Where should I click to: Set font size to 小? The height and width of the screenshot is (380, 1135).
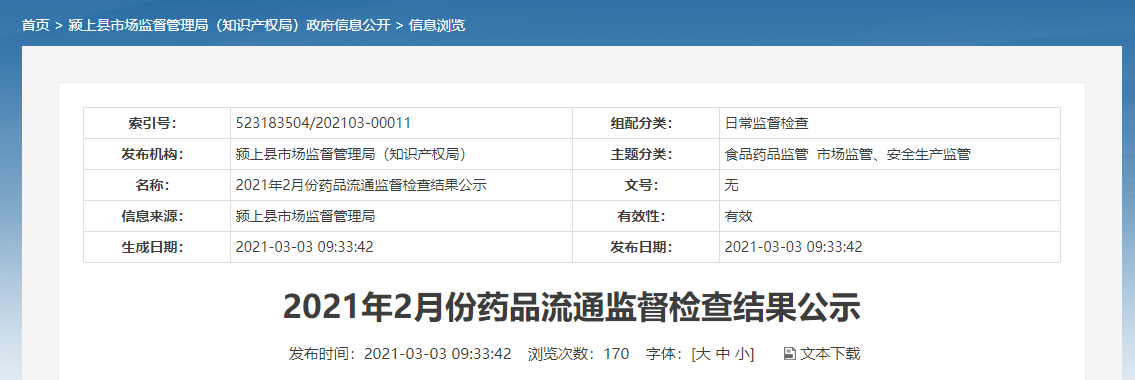click(x=742, y=354)
